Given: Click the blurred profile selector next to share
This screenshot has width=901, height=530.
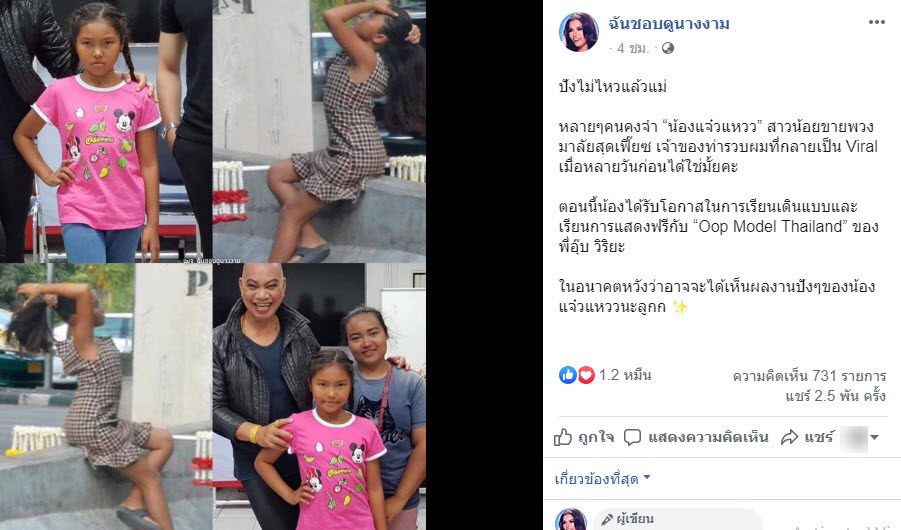Looking at the screenshot, I should coord(853,439).
